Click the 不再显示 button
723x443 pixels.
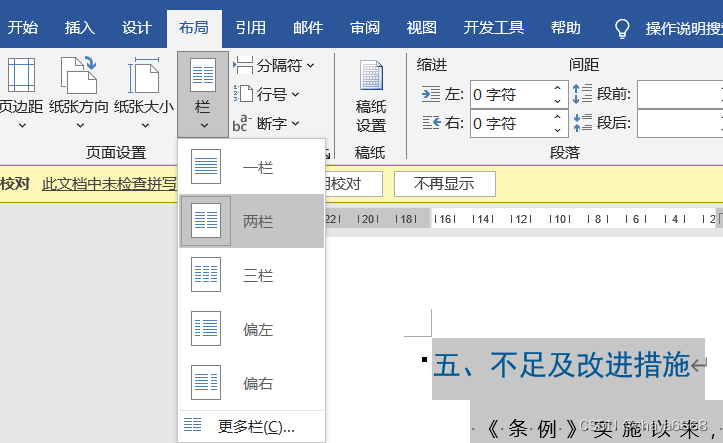(x=444, y=184)
